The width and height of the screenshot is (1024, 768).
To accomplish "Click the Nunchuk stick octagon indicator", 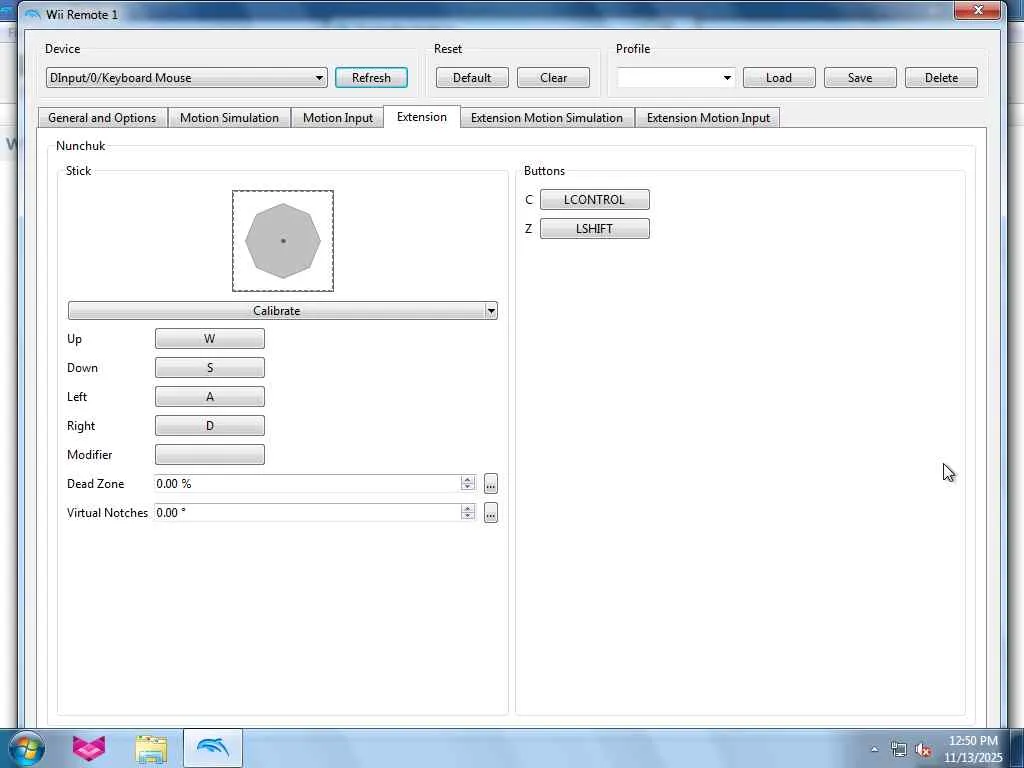I will 283,241.
